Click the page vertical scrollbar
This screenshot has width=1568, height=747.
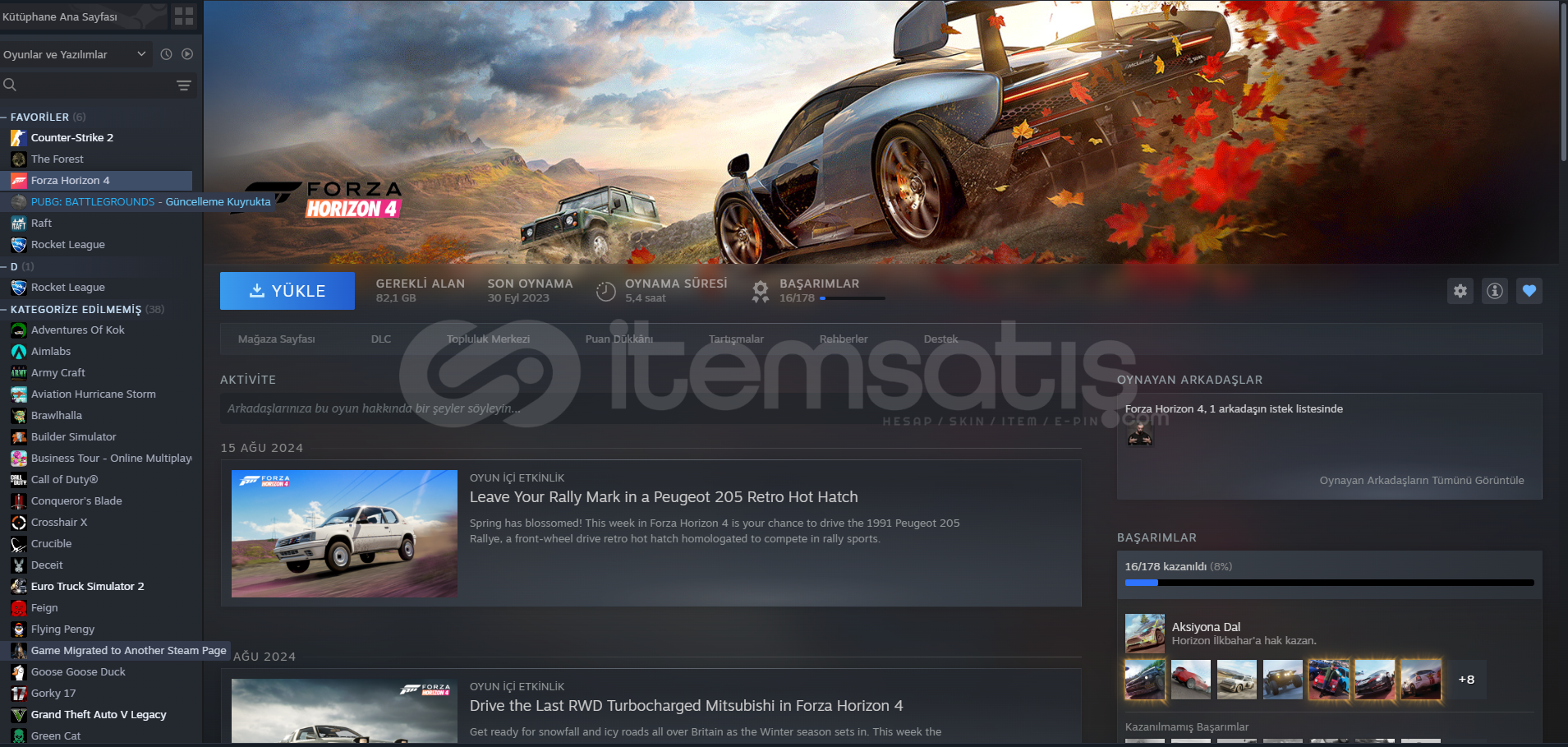[x=1563, y=82]
